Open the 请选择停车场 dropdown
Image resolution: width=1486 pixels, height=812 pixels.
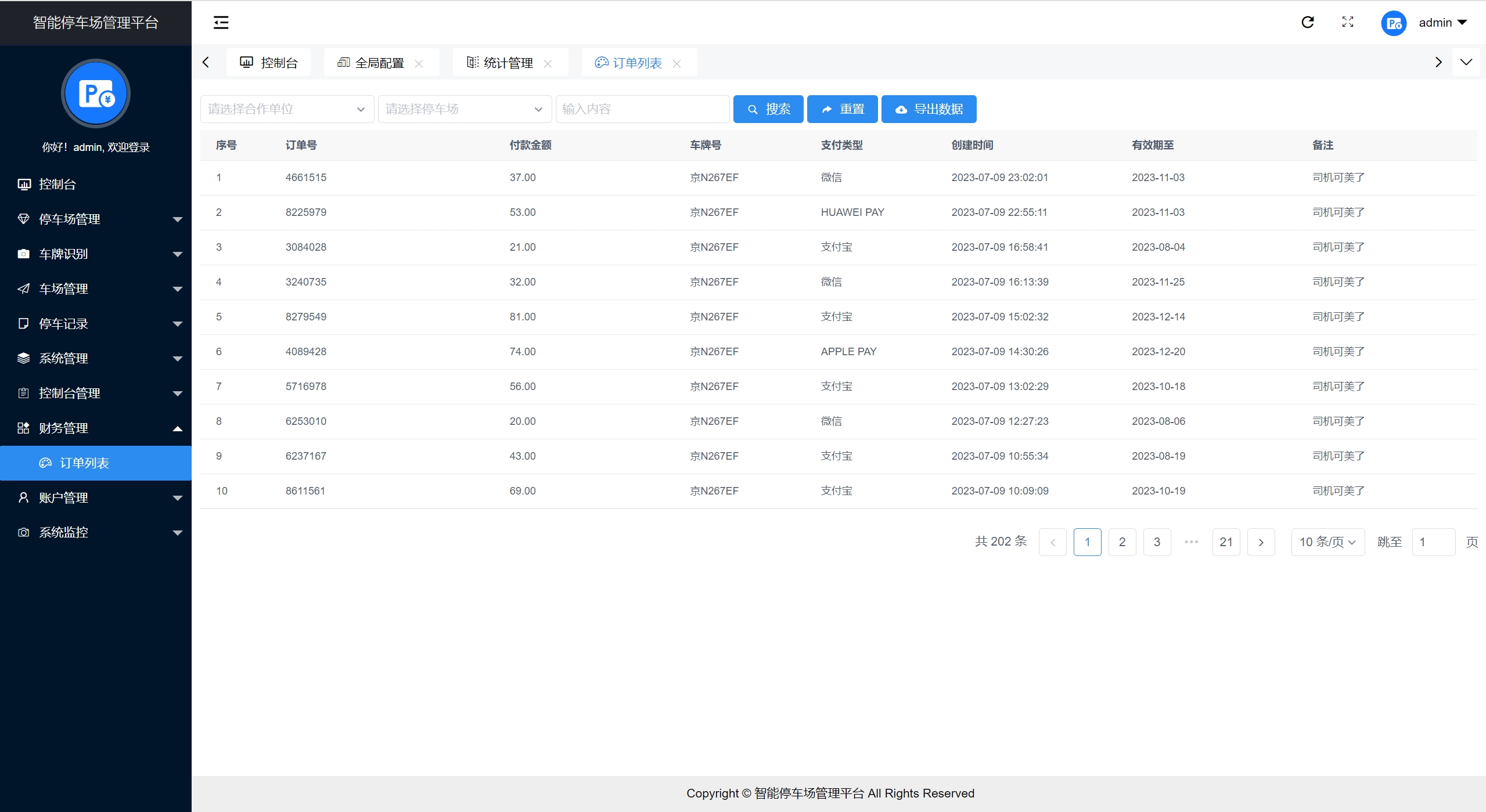465,109
